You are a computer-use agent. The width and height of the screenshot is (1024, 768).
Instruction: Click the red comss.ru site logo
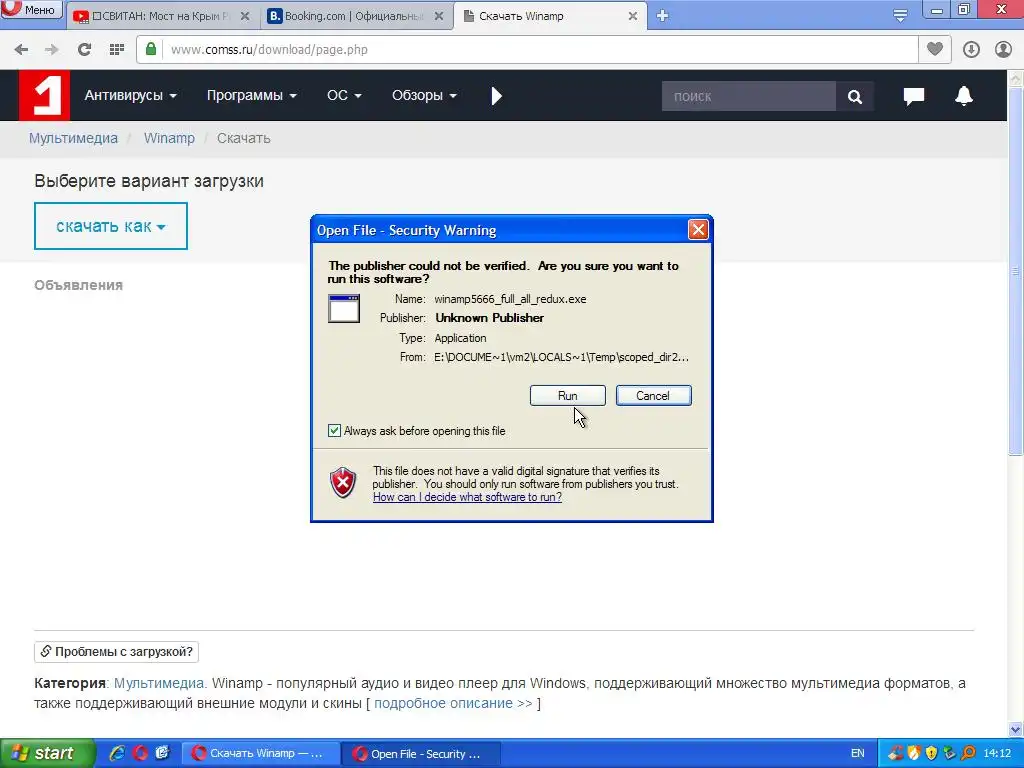(x=44, y=95)
